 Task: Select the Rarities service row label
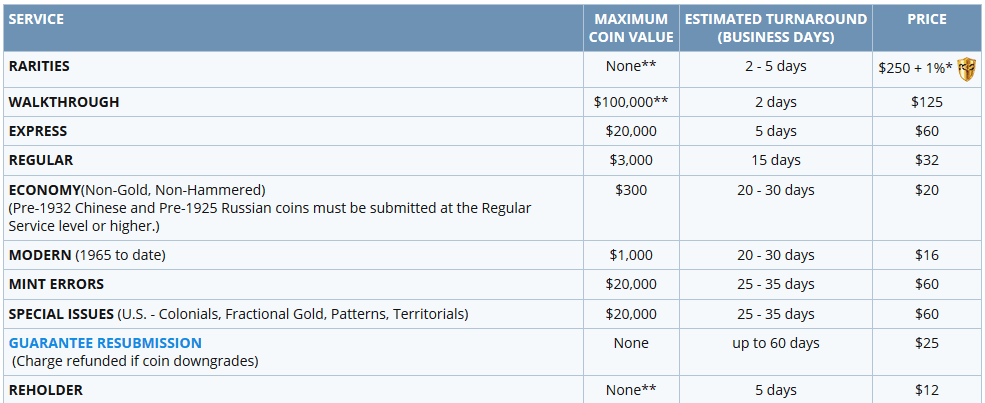(x=39, y=67)
